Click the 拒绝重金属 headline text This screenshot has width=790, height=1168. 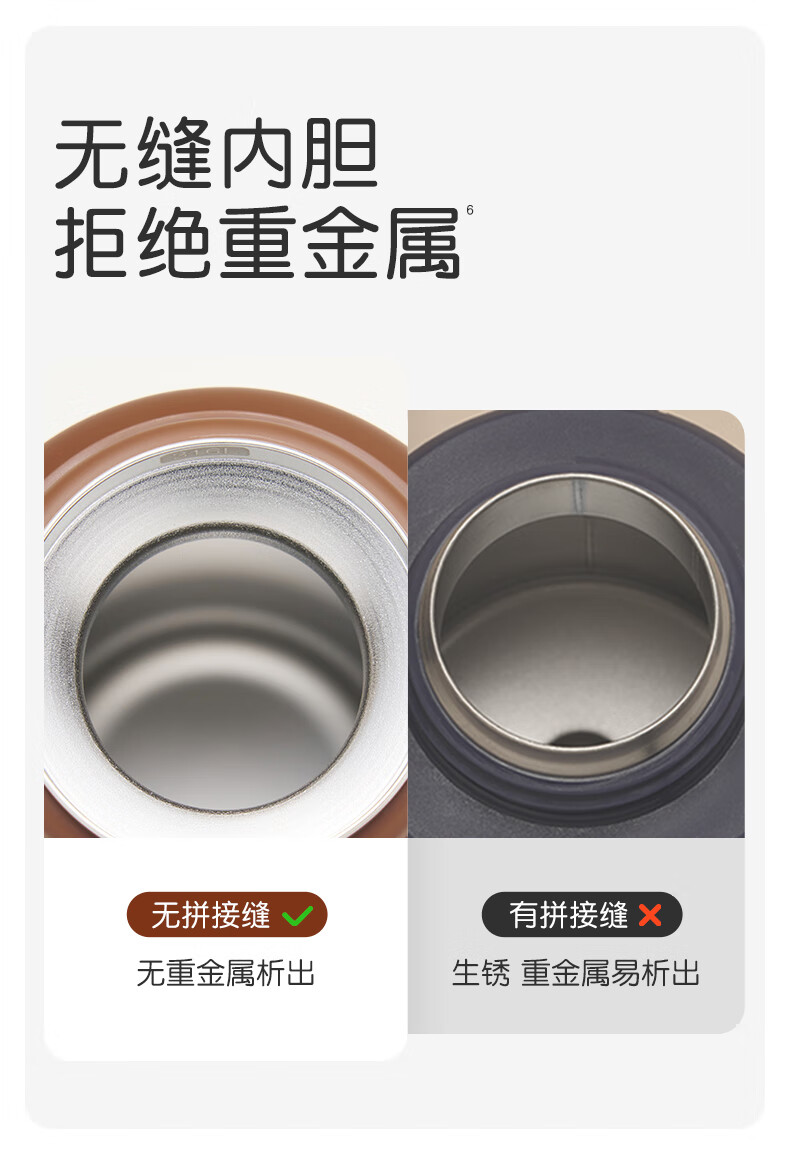(x=258, y=244)
